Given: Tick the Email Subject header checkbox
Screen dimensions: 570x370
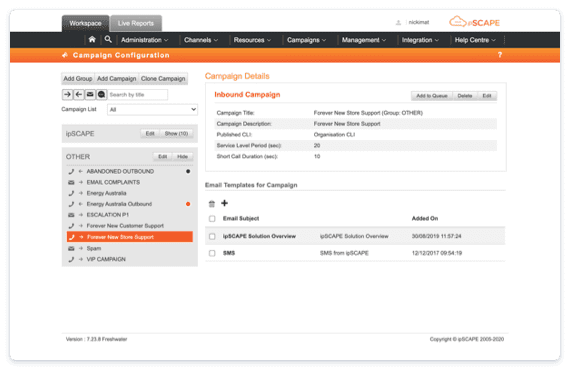Looking at the screenshot, I should [x=212, y=218].
